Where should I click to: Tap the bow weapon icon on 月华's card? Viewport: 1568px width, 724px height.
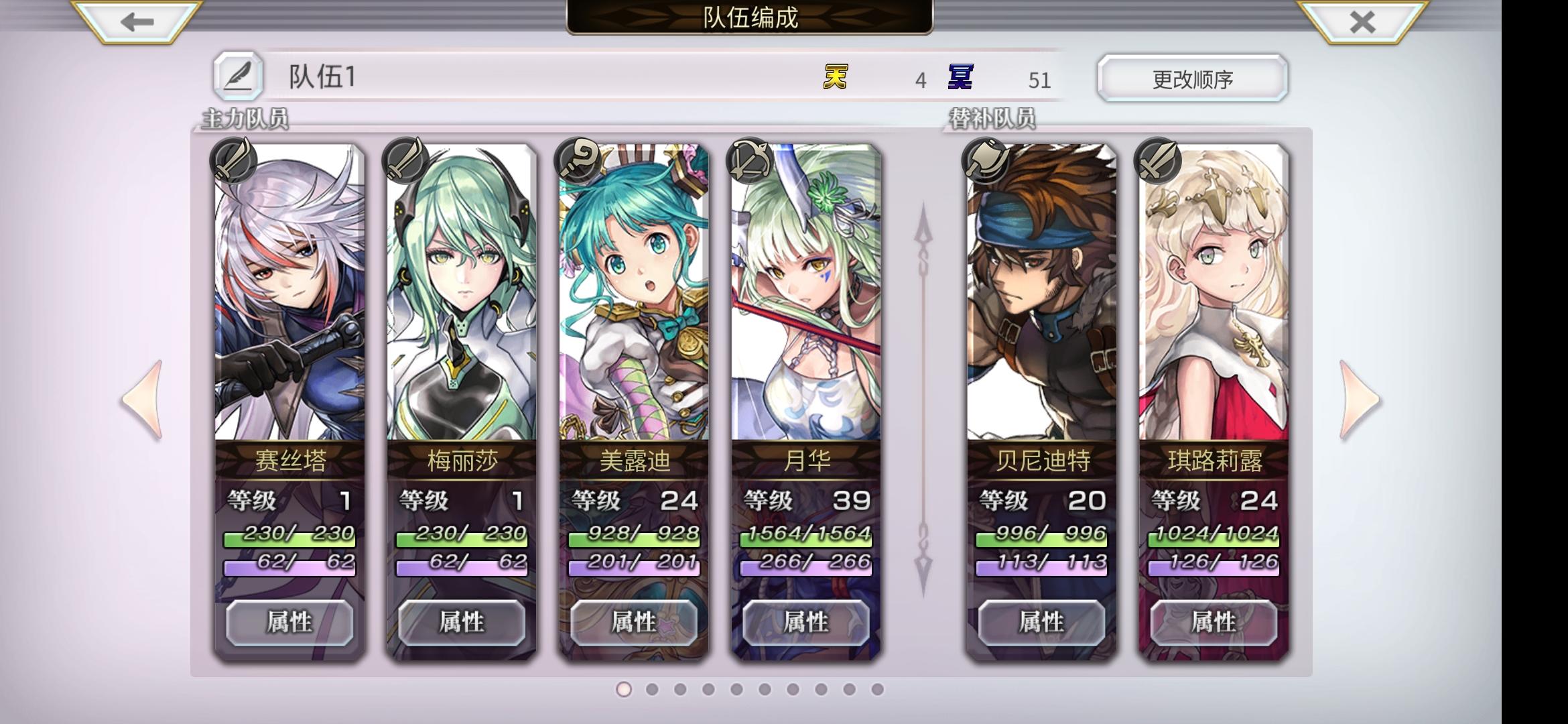click(x=750, y=161)
